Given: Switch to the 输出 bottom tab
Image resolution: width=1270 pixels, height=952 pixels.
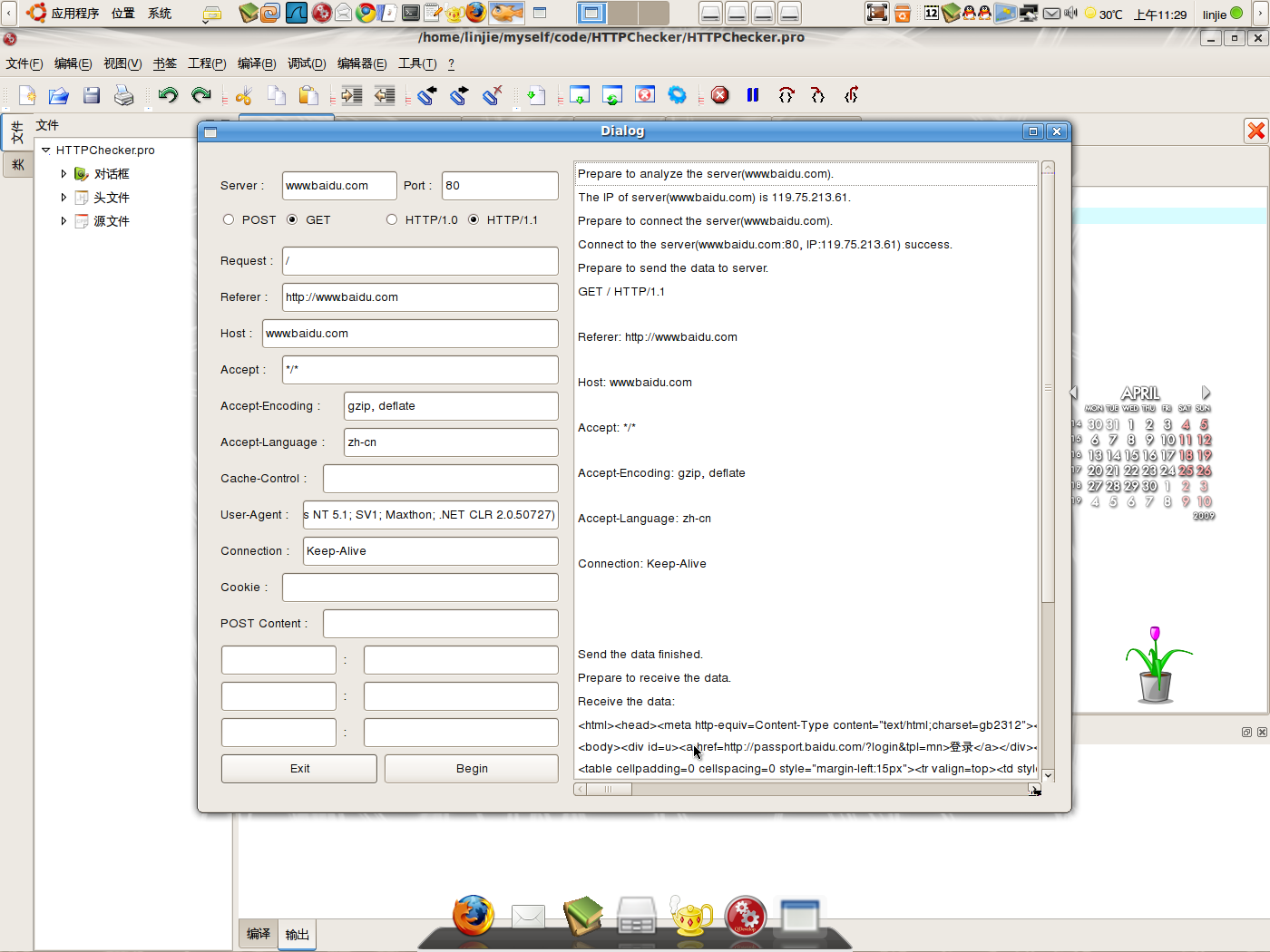Looking at the screenshot, I should point(297,935).
